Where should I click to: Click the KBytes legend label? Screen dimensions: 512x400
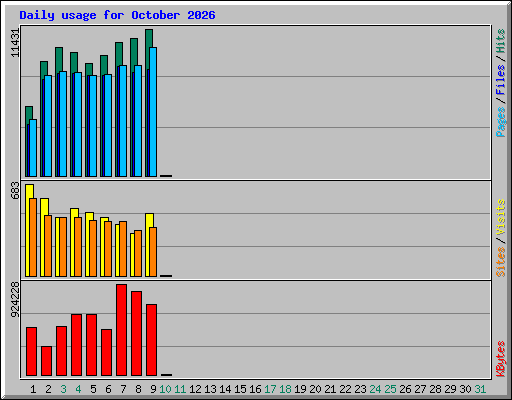point(501,359)
